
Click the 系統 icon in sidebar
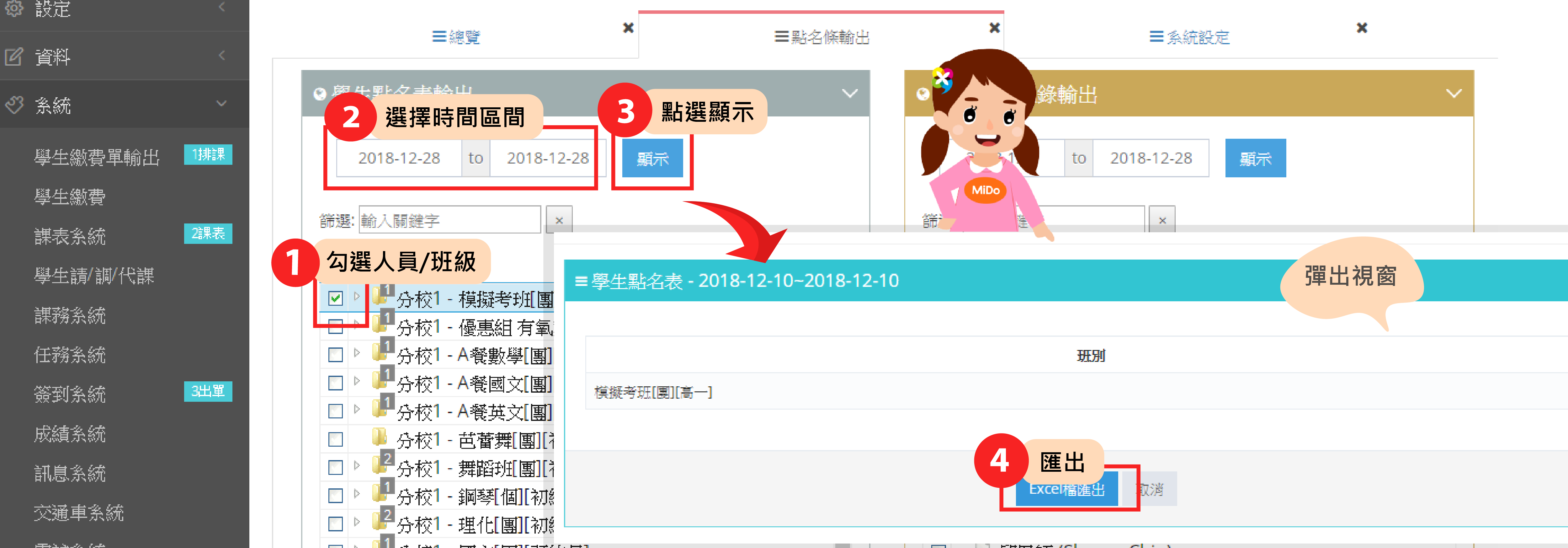pyautogui.click(x=13, y=105)
